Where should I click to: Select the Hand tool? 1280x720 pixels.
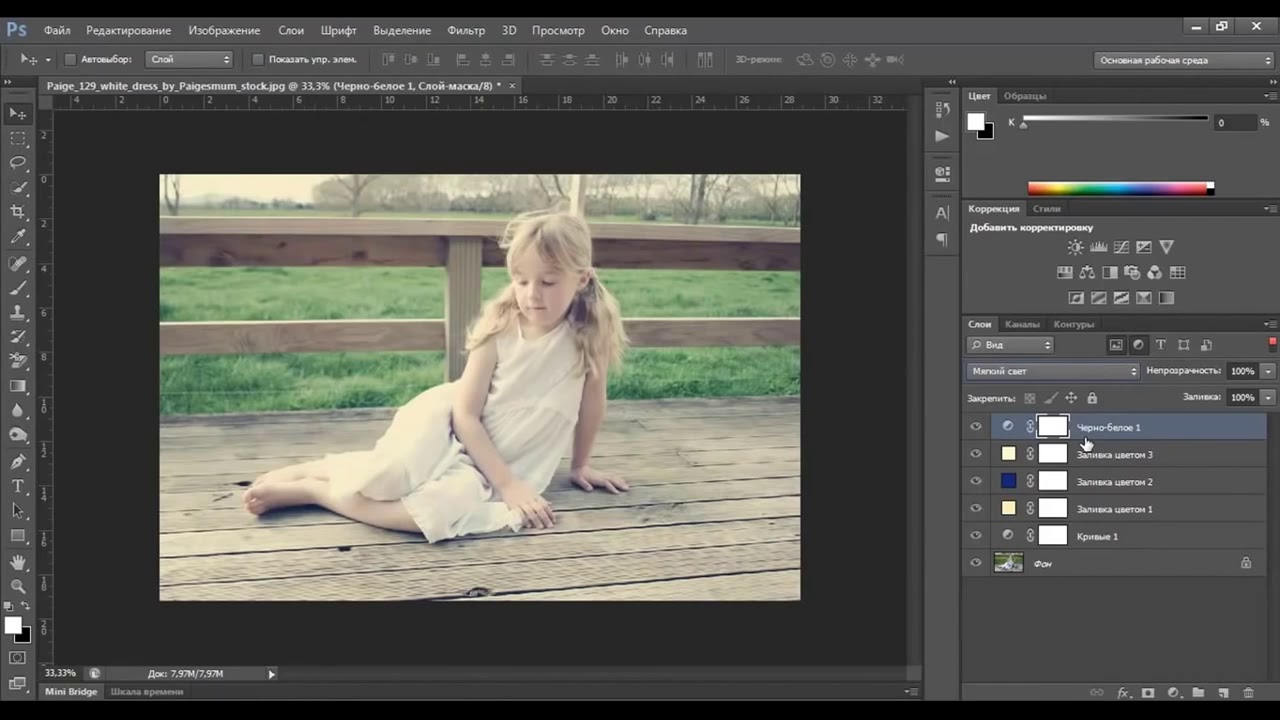(18, 562)
